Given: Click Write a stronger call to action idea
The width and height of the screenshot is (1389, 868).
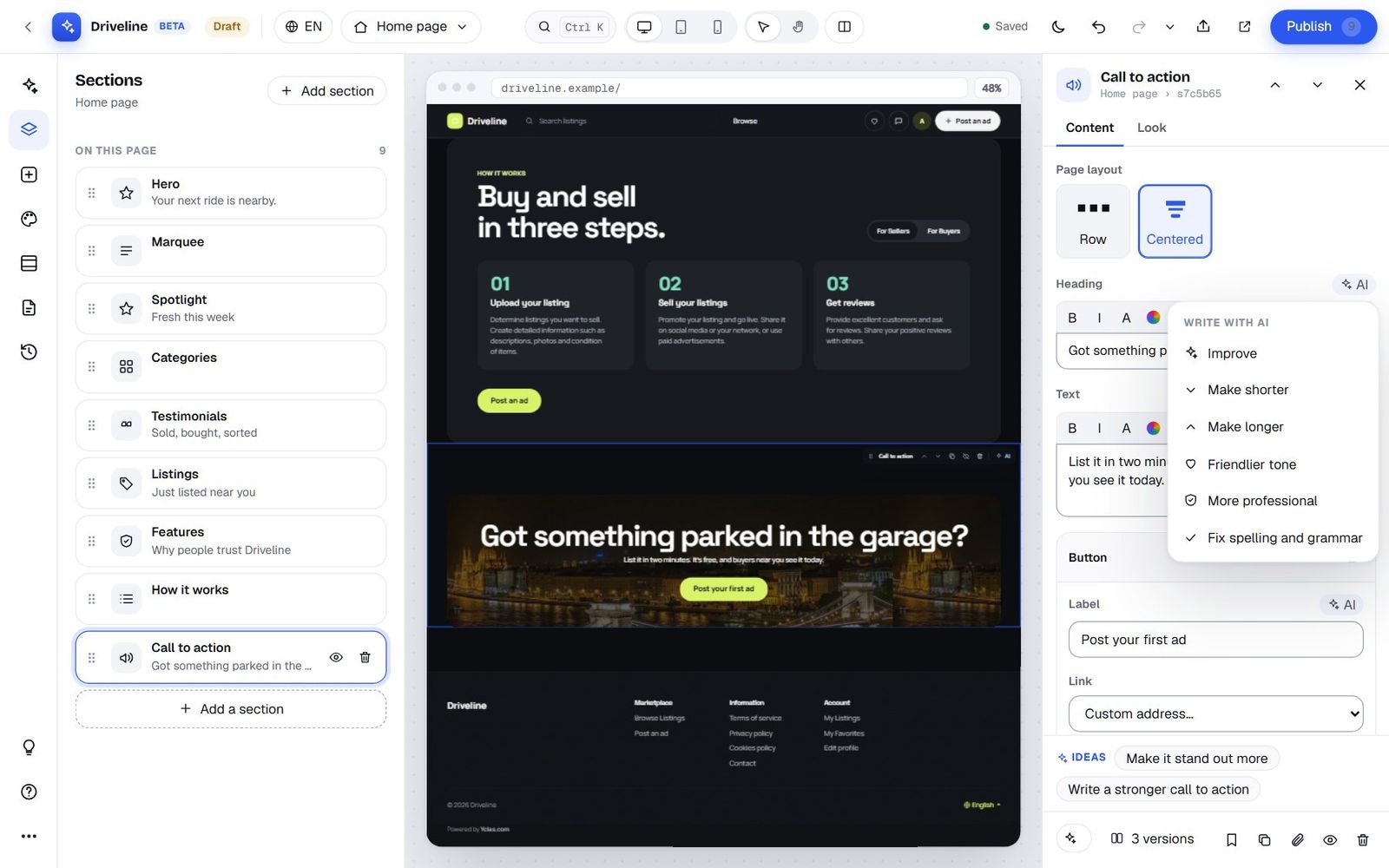Looking at the screenshot, I should pos(1158,789).
